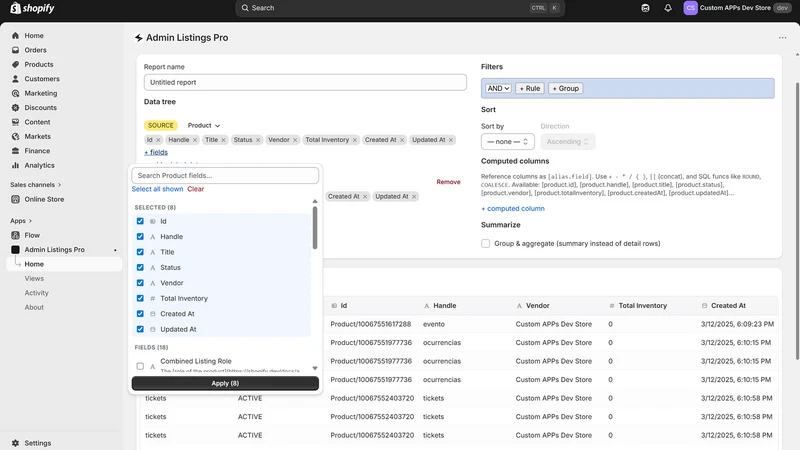
Task: Add a filter with + Group
Action: tap(566, 88)
